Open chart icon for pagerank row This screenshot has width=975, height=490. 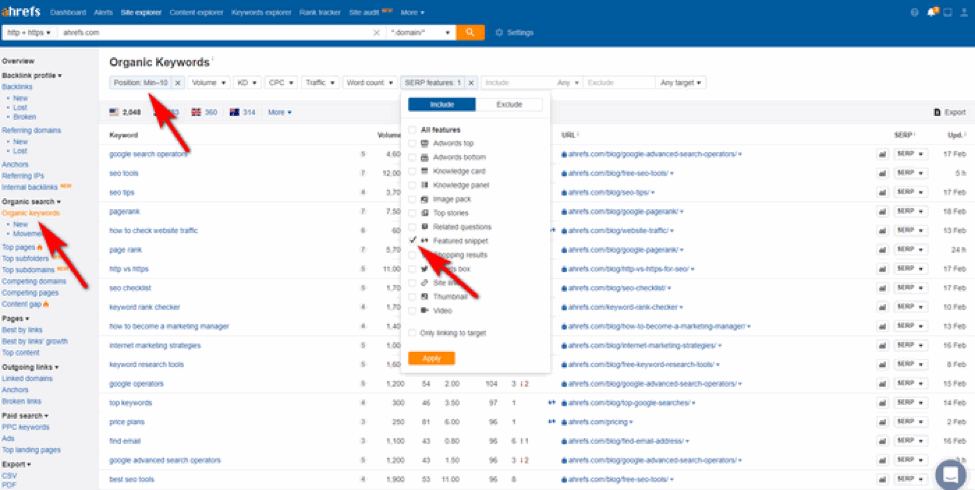(x=882, y=211)
